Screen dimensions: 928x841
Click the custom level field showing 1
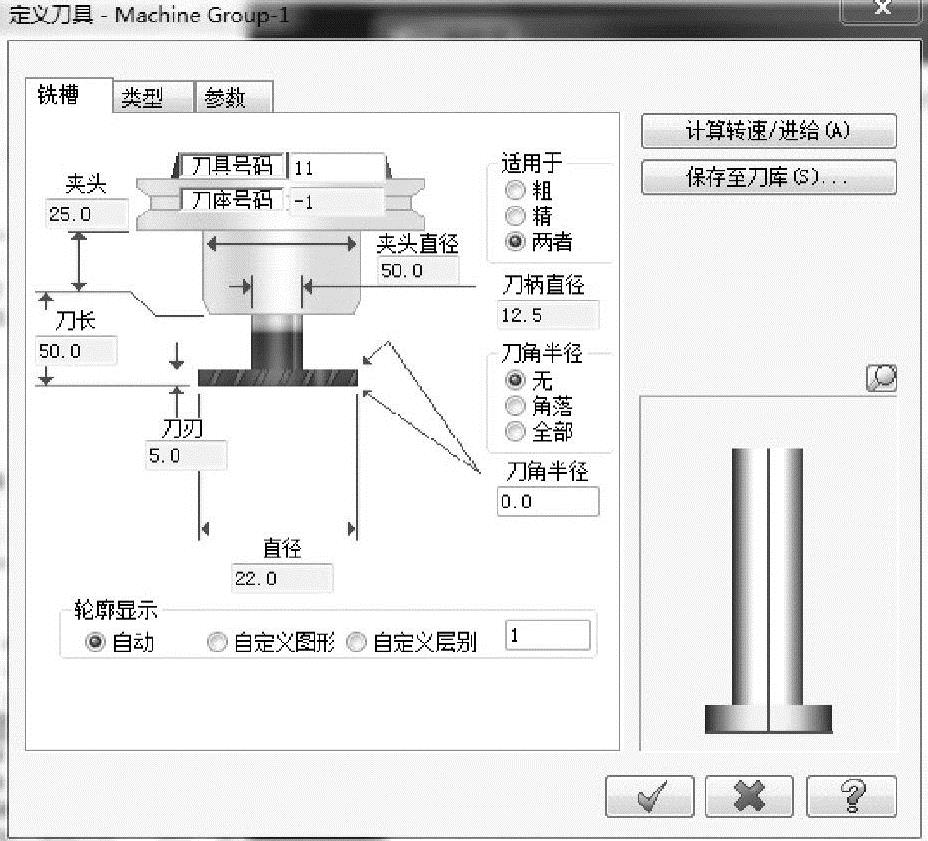tap(547, 636)
